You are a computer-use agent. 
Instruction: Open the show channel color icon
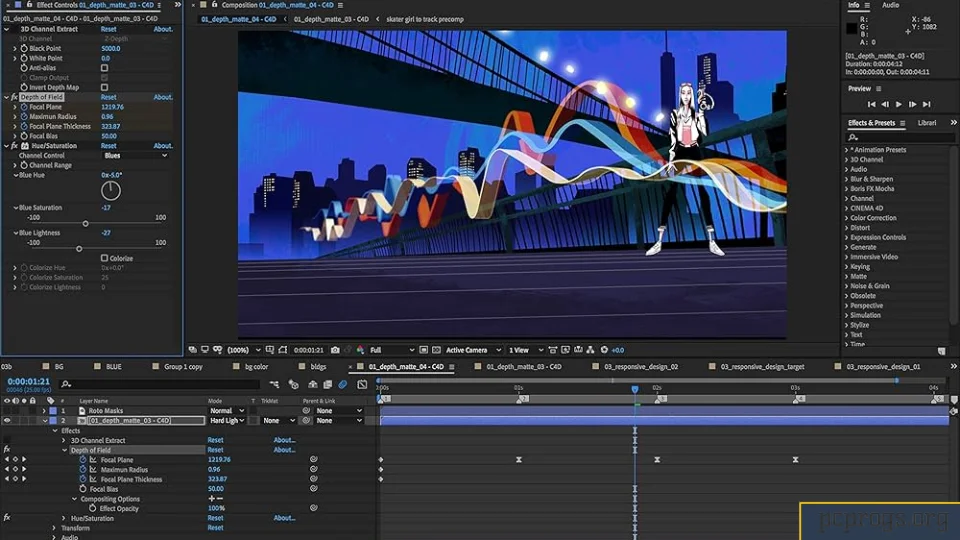click(360, 350)
